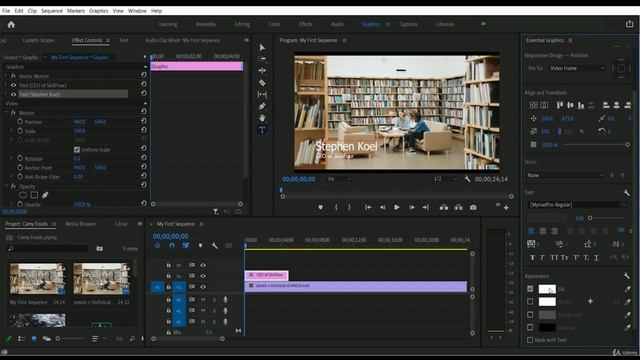Click the Essential Graphics opacity slider handle
Viewport: 640px width, 360px height.
click(627, 144)
